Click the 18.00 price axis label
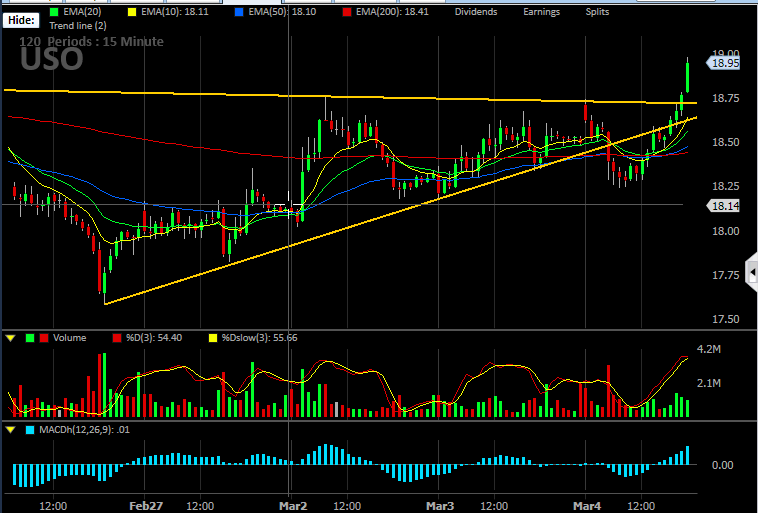 [726, 231]
